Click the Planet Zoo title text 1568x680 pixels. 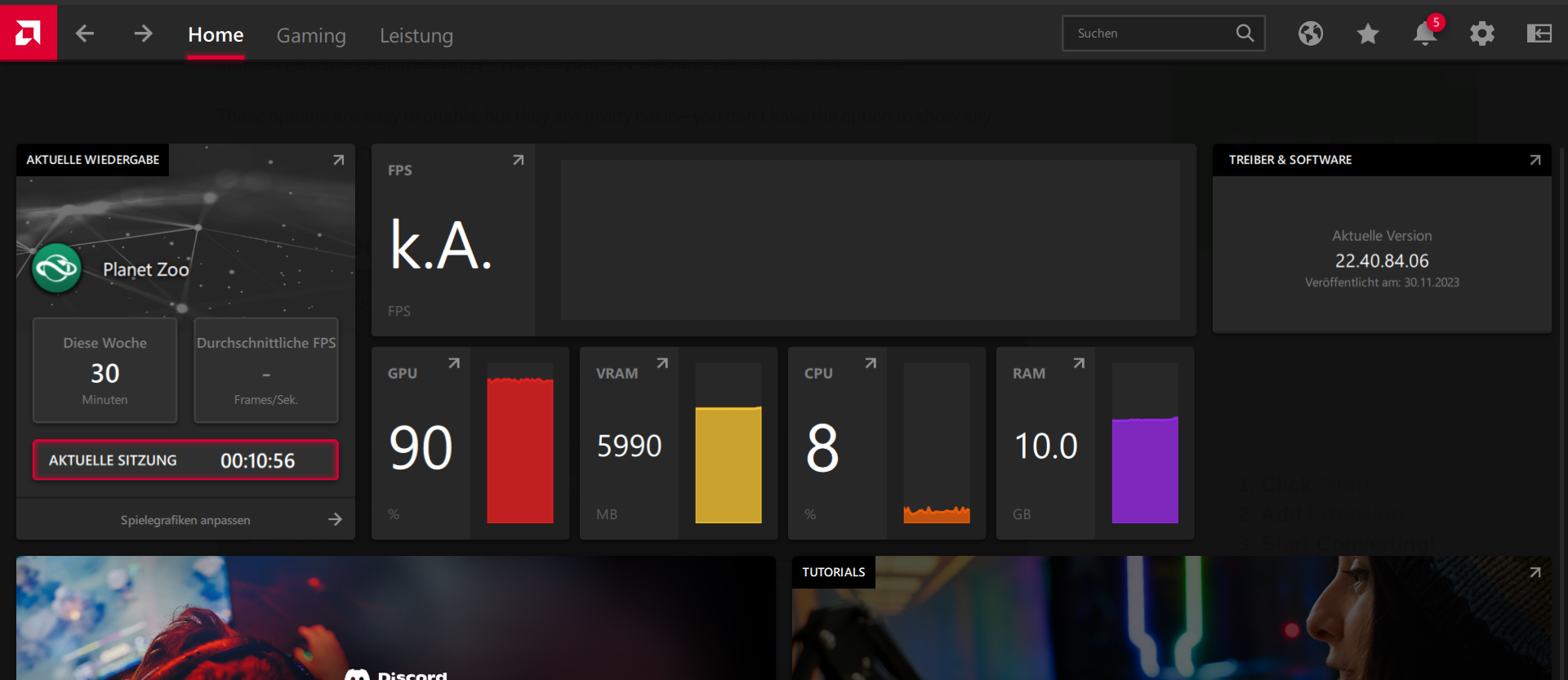145,269
